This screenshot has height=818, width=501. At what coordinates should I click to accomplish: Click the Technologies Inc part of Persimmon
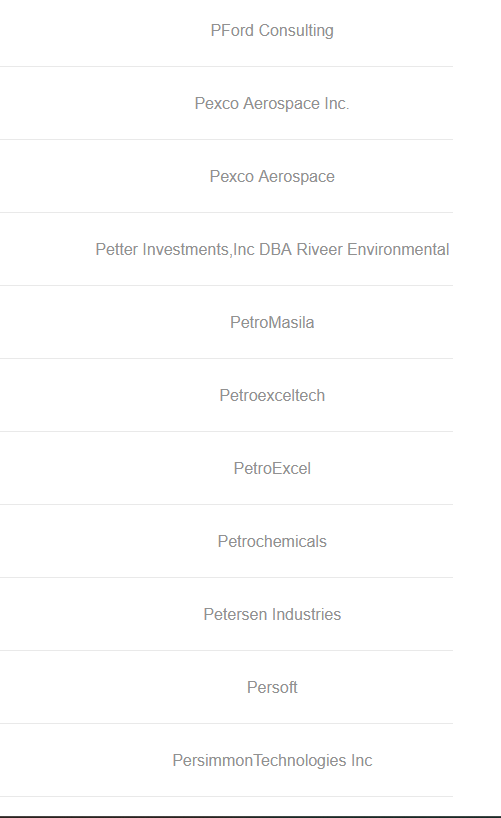click(313, 761)
